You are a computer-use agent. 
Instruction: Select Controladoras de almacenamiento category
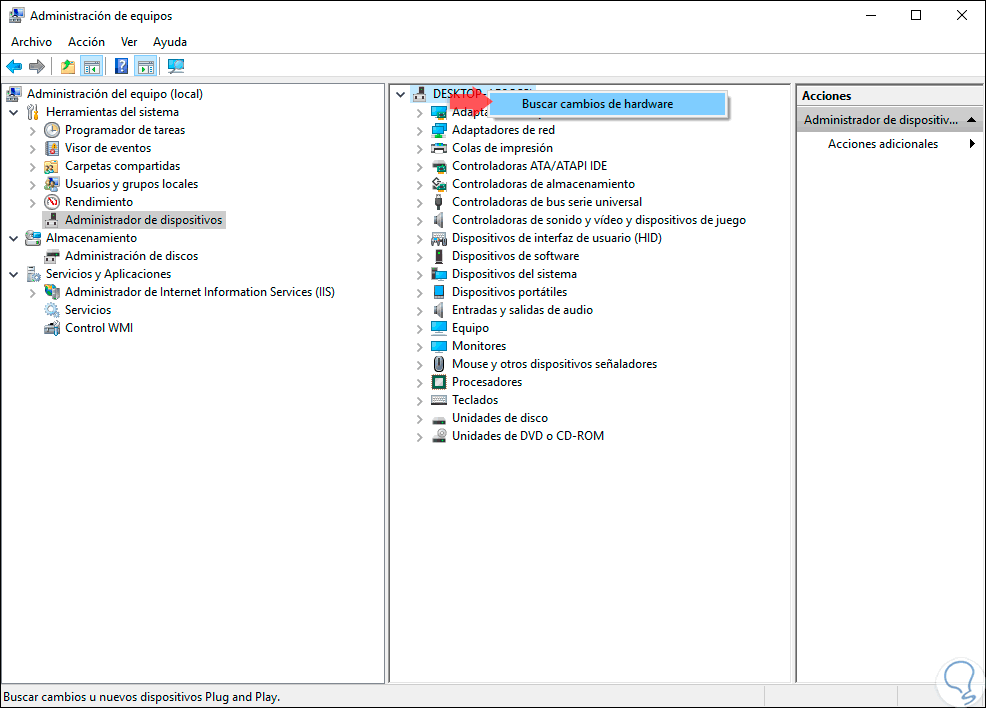point(543,184)
